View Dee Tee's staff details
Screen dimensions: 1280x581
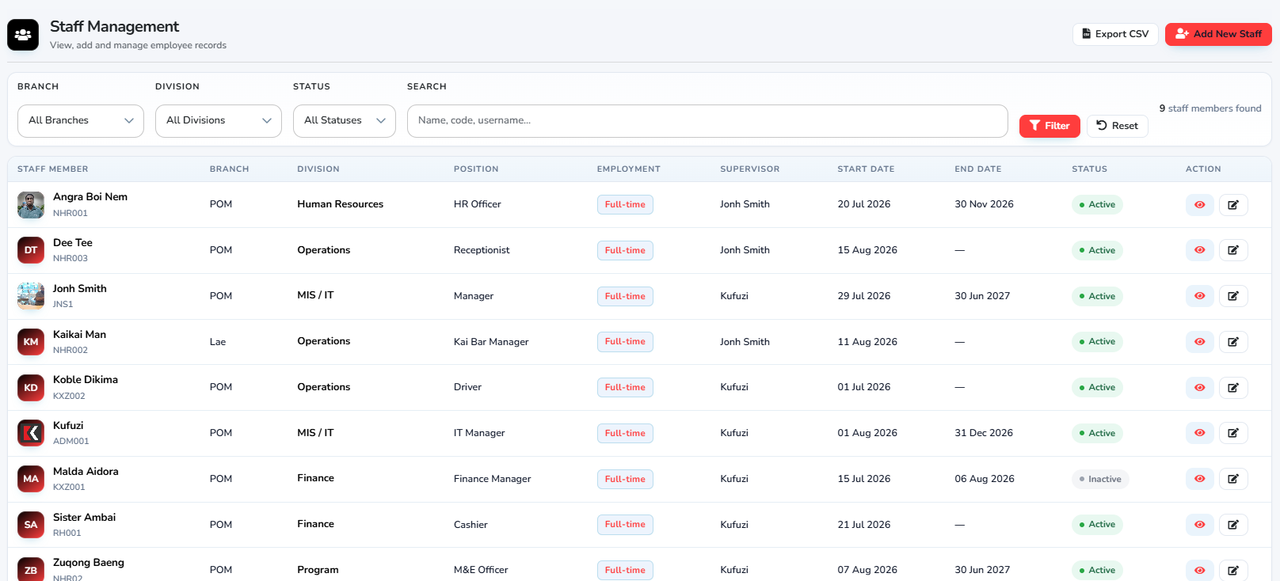1199,250
